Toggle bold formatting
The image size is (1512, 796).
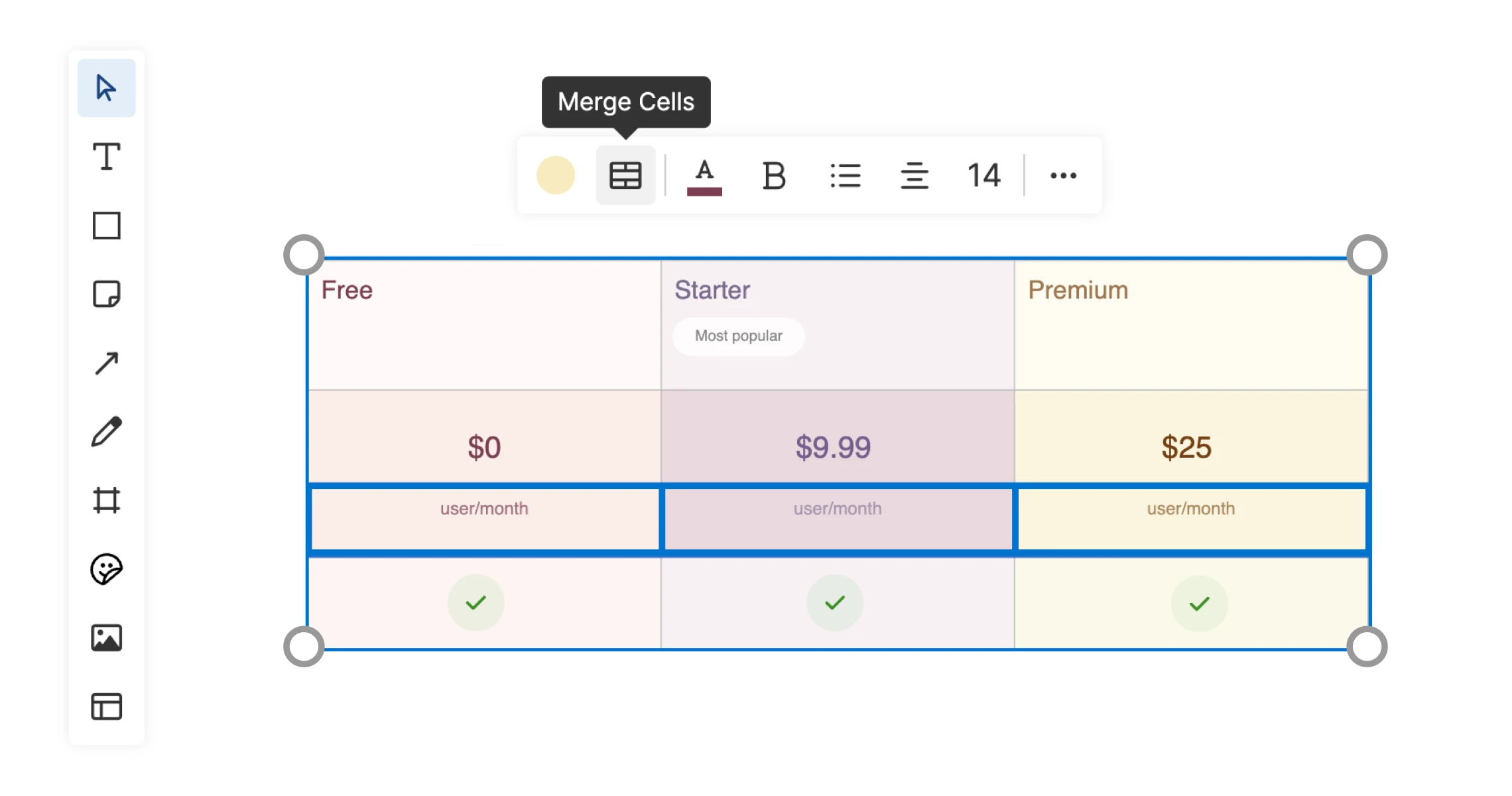(773, 176)
